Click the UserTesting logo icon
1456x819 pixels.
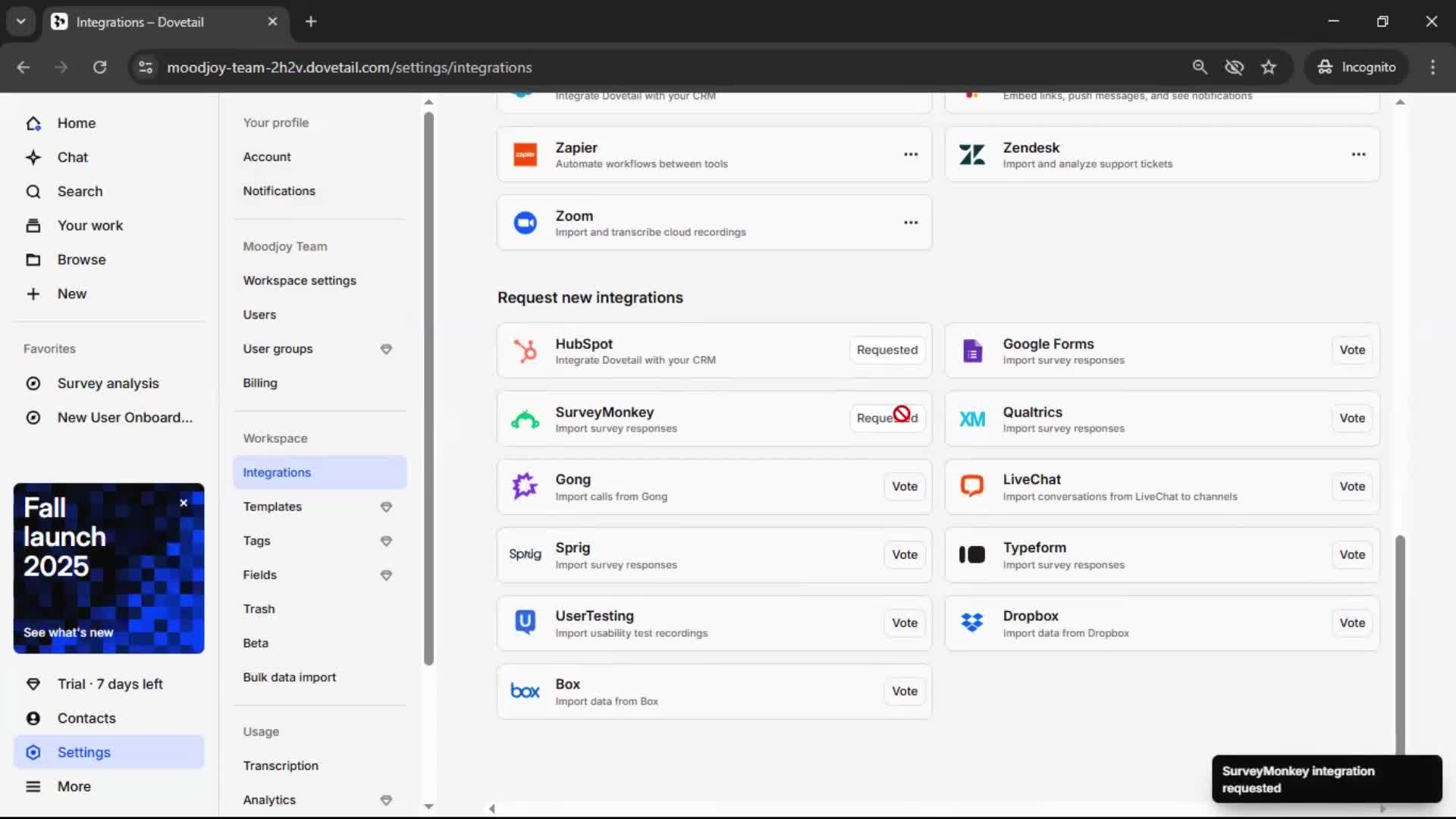coord(525,623)
